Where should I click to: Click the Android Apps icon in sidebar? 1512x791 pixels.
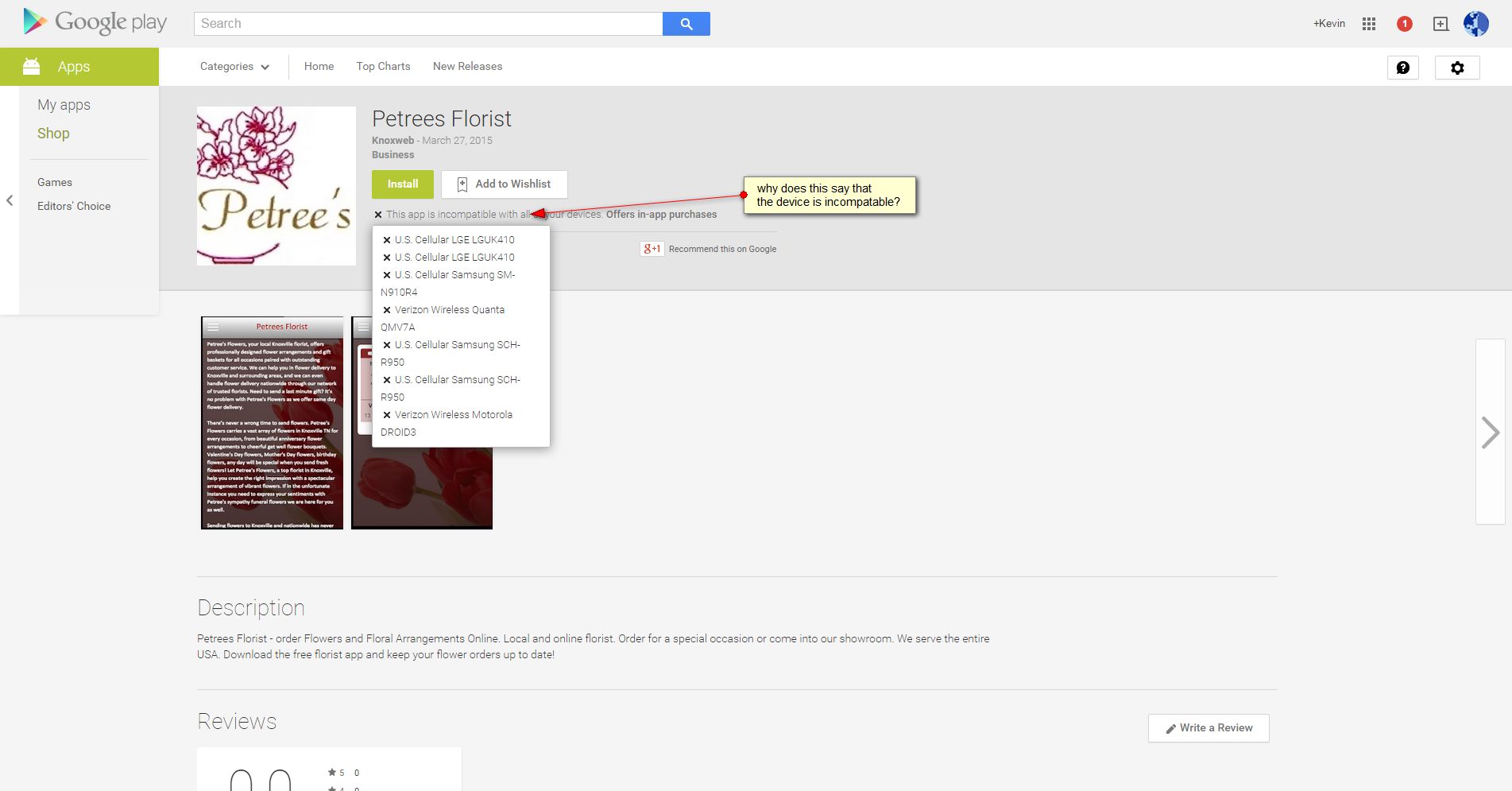(32, 67)
